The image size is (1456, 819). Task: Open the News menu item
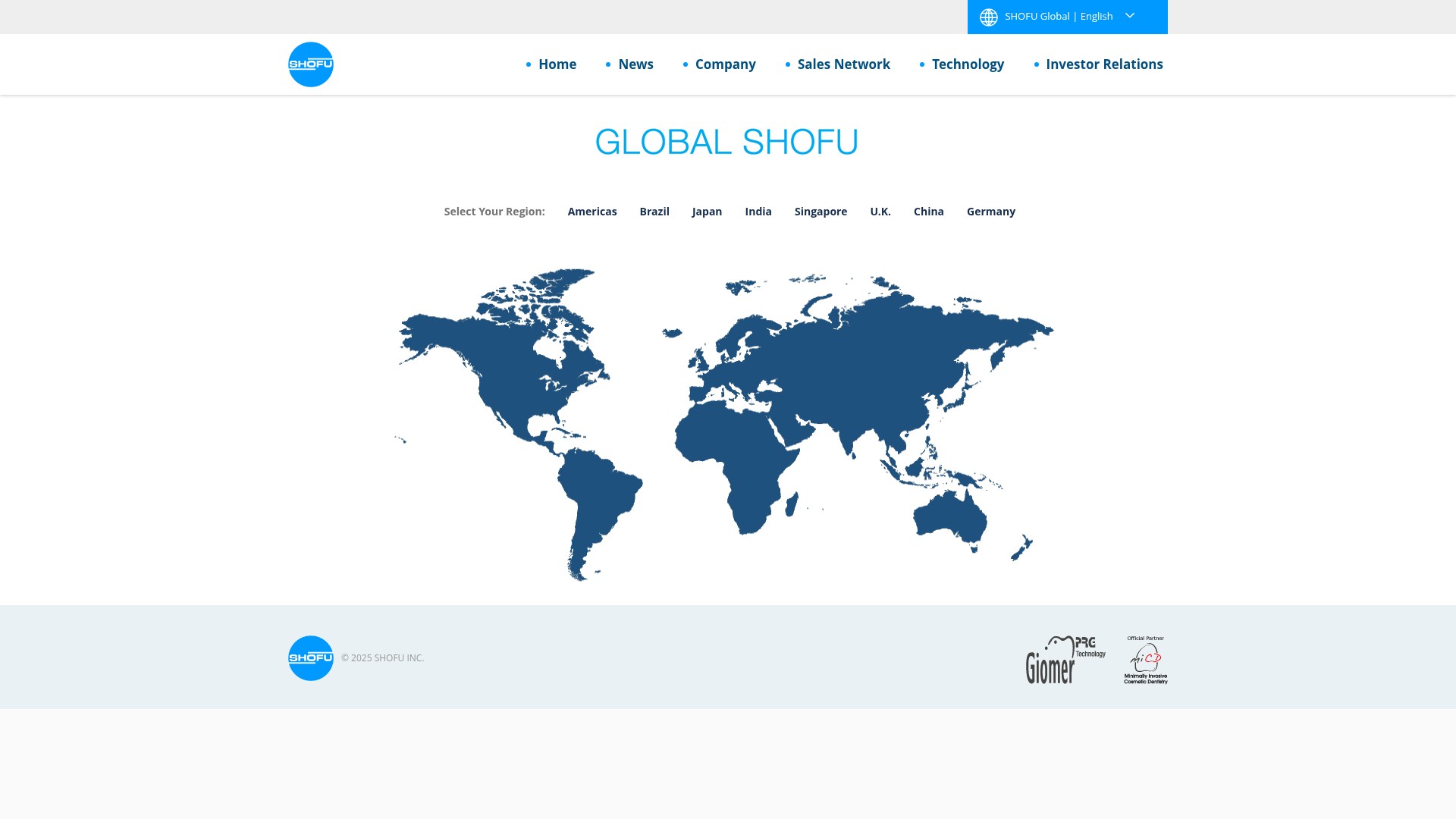[635, 64]
